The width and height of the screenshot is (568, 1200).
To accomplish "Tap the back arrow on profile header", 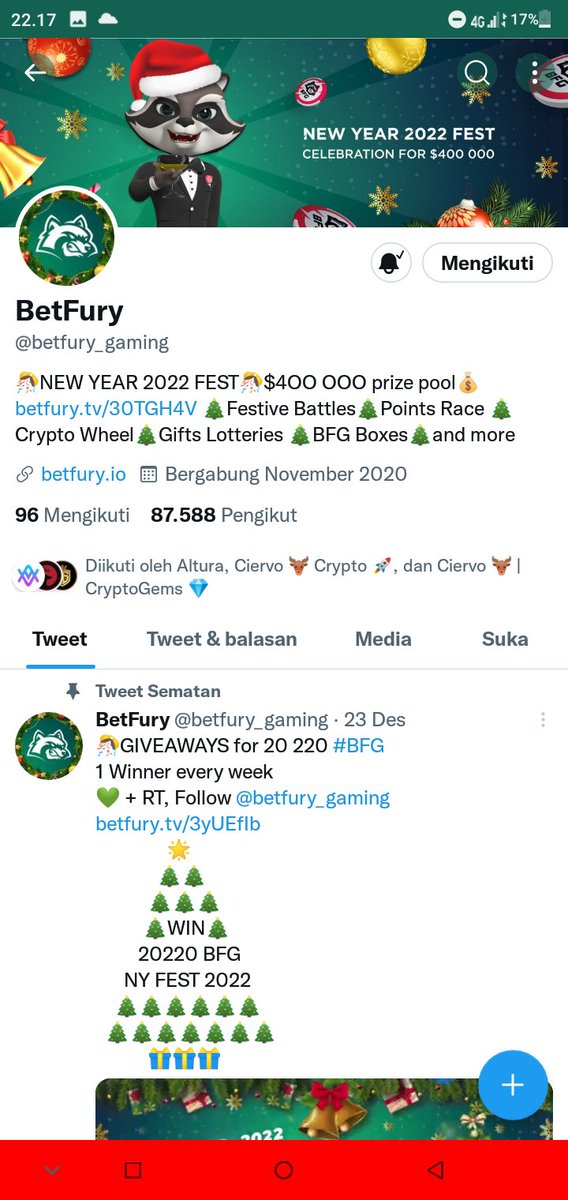I will [37, 72].
